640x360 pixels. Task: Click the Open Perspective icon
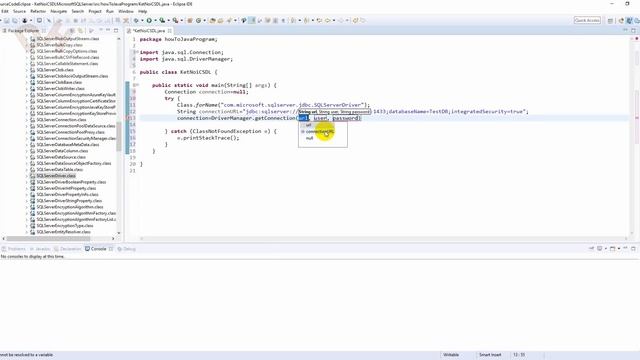point(610,20)
